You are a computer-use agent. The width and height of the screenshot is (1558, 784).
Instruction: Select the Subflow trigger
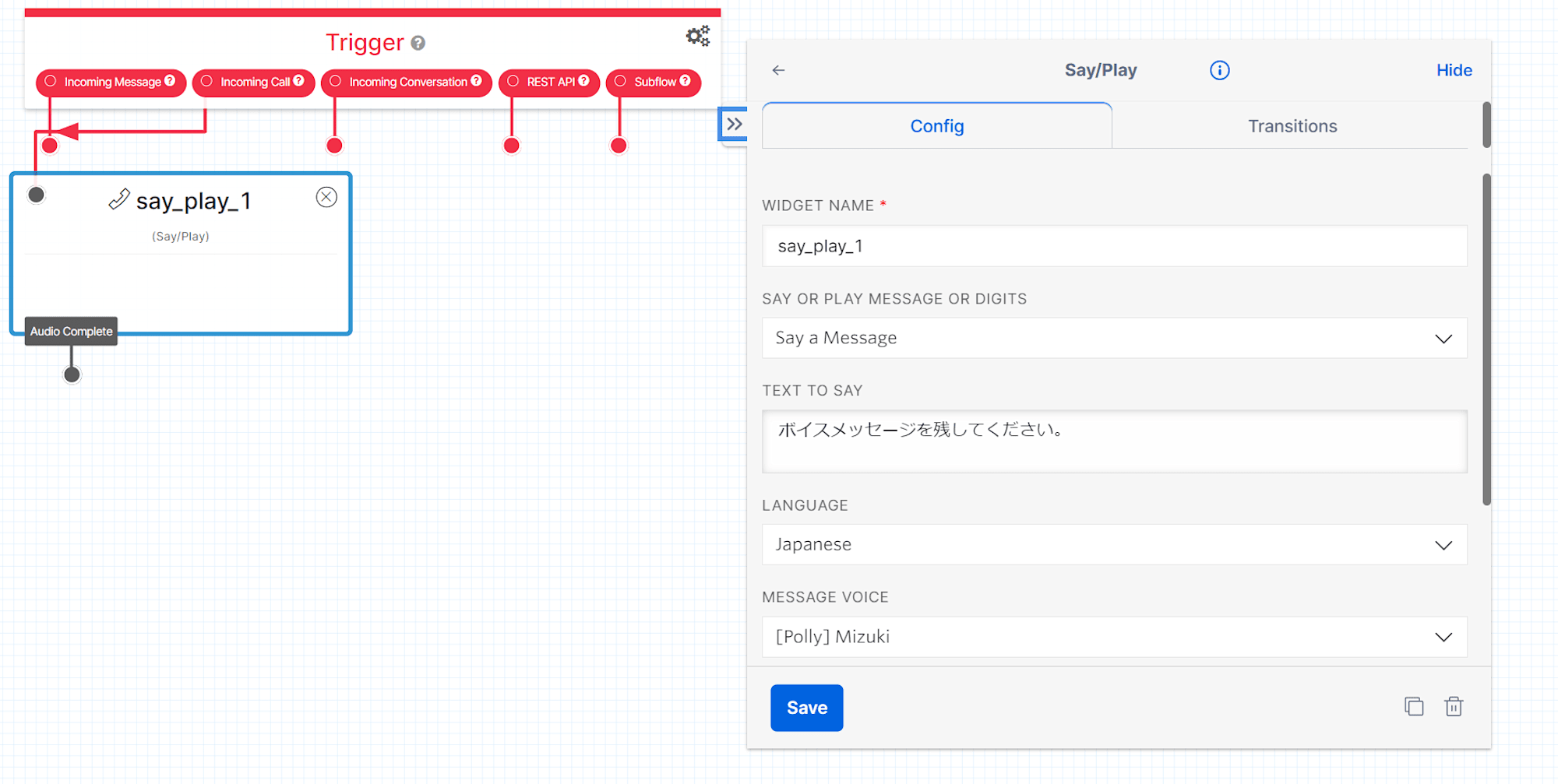(x=653, y=82)
